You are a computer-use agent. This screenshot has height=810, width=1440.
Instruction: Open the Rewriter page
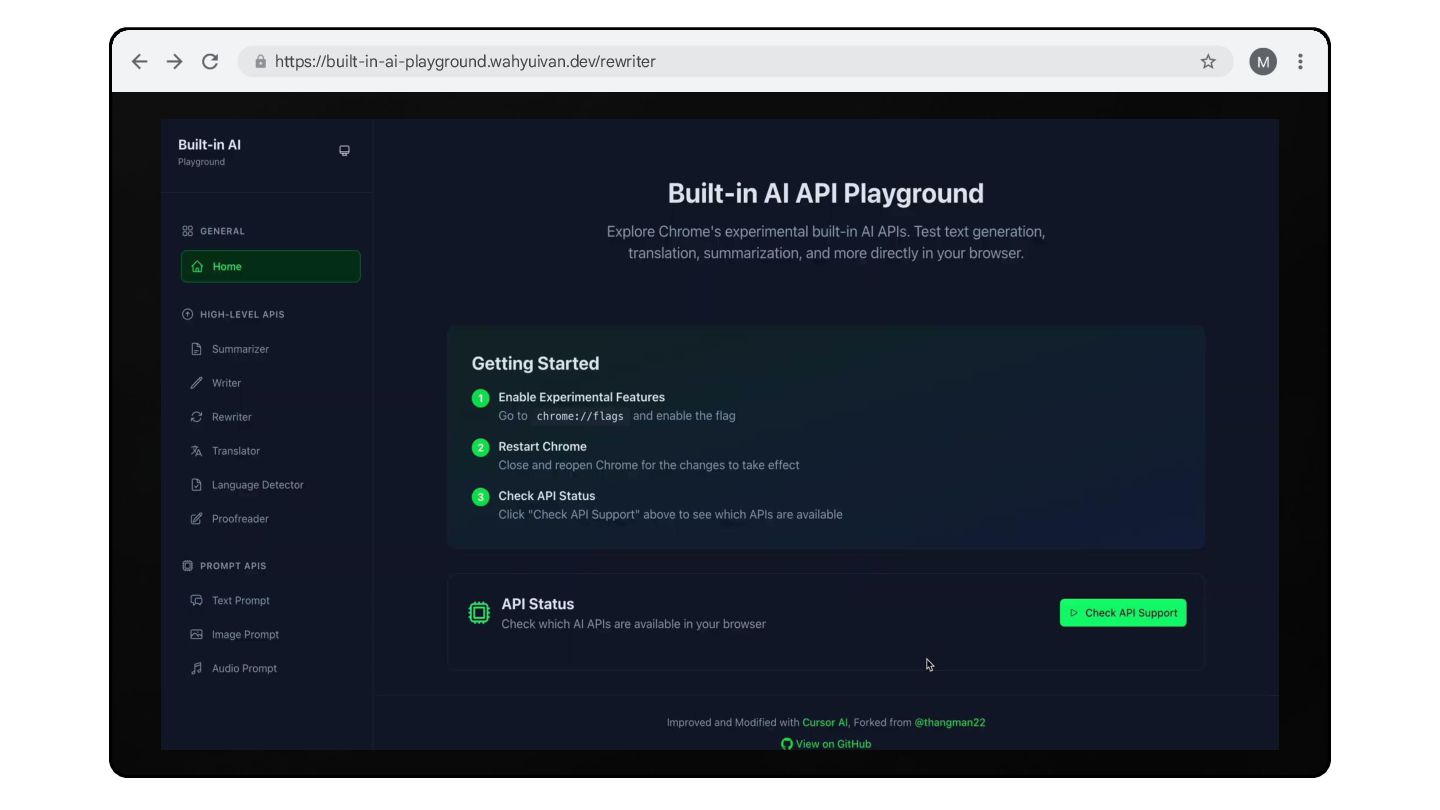[x=270, y=417]
